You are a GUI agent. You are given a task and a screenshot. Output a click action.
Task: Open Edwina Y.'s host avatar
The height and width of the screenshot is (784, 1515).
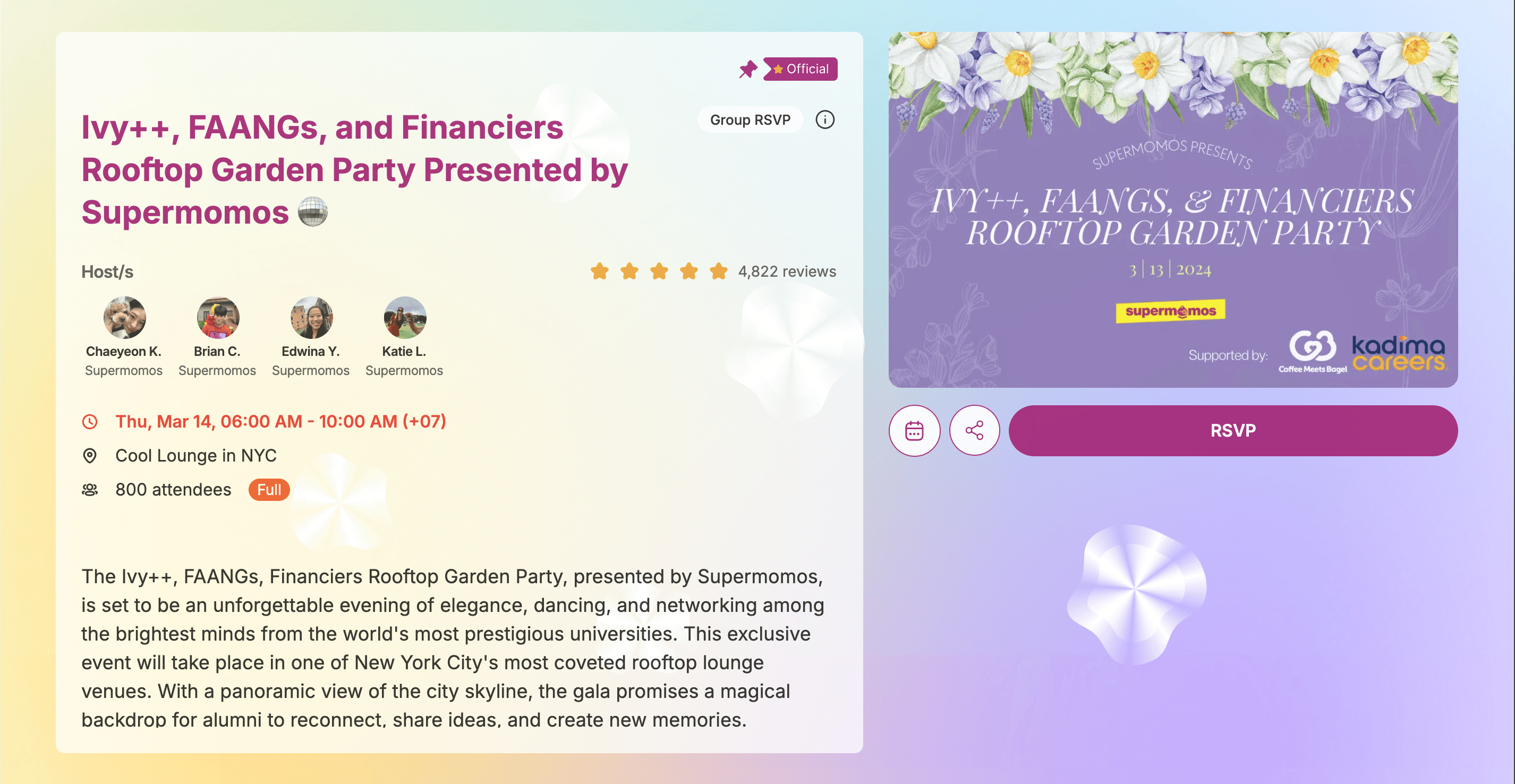[x=311, y=318]
